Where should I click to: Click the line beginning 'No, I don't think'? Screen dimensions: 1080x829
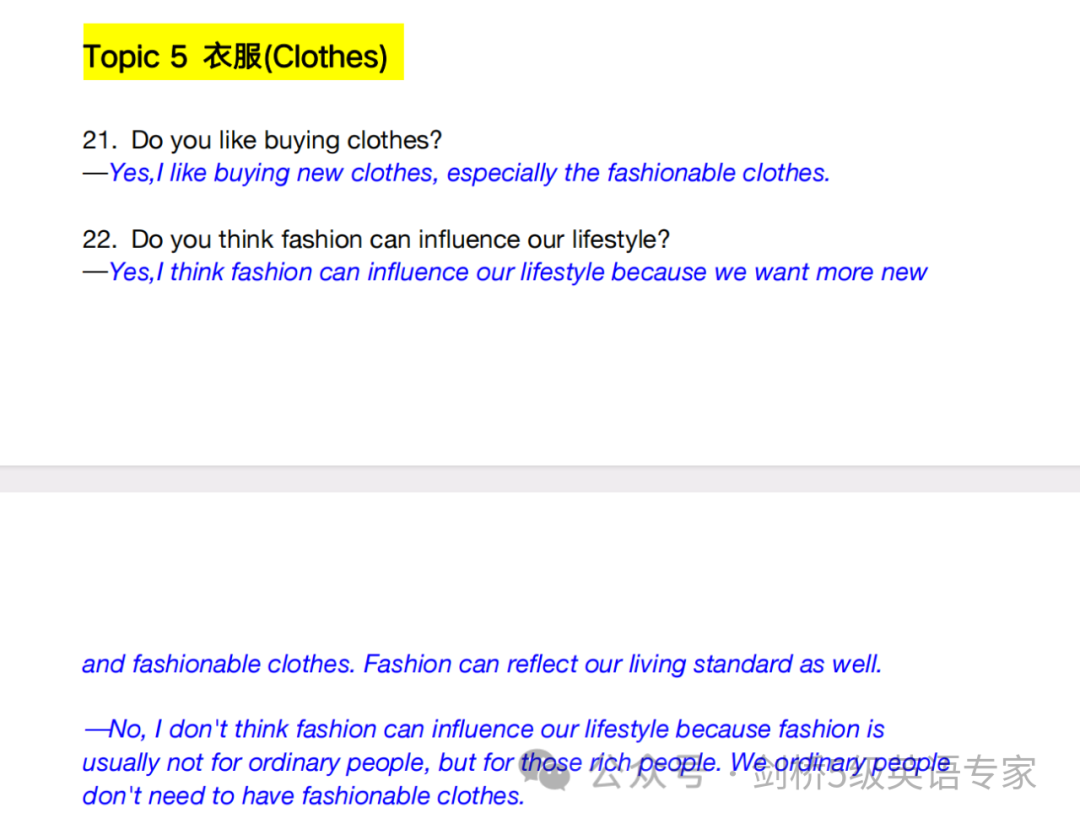(x=484, y=728)
